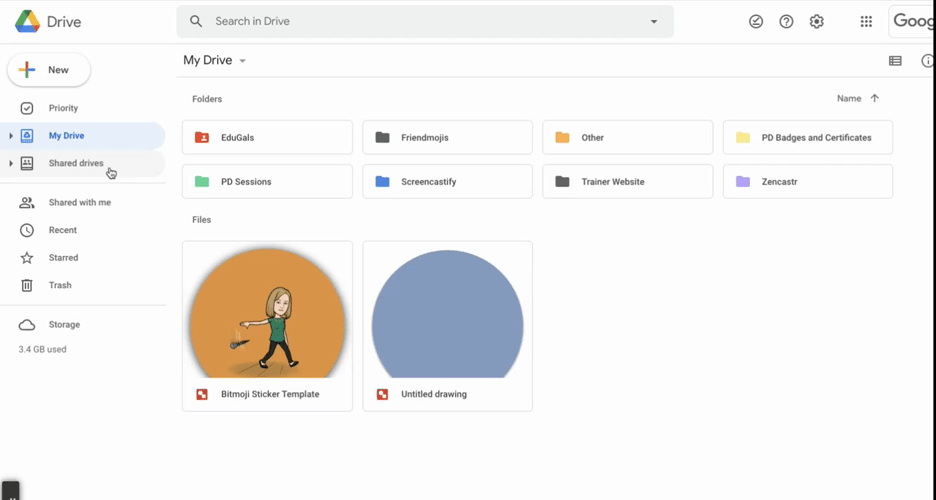Click the Bitmoji Sticker Template file name
936x500 pixels.
coord(270,394)
